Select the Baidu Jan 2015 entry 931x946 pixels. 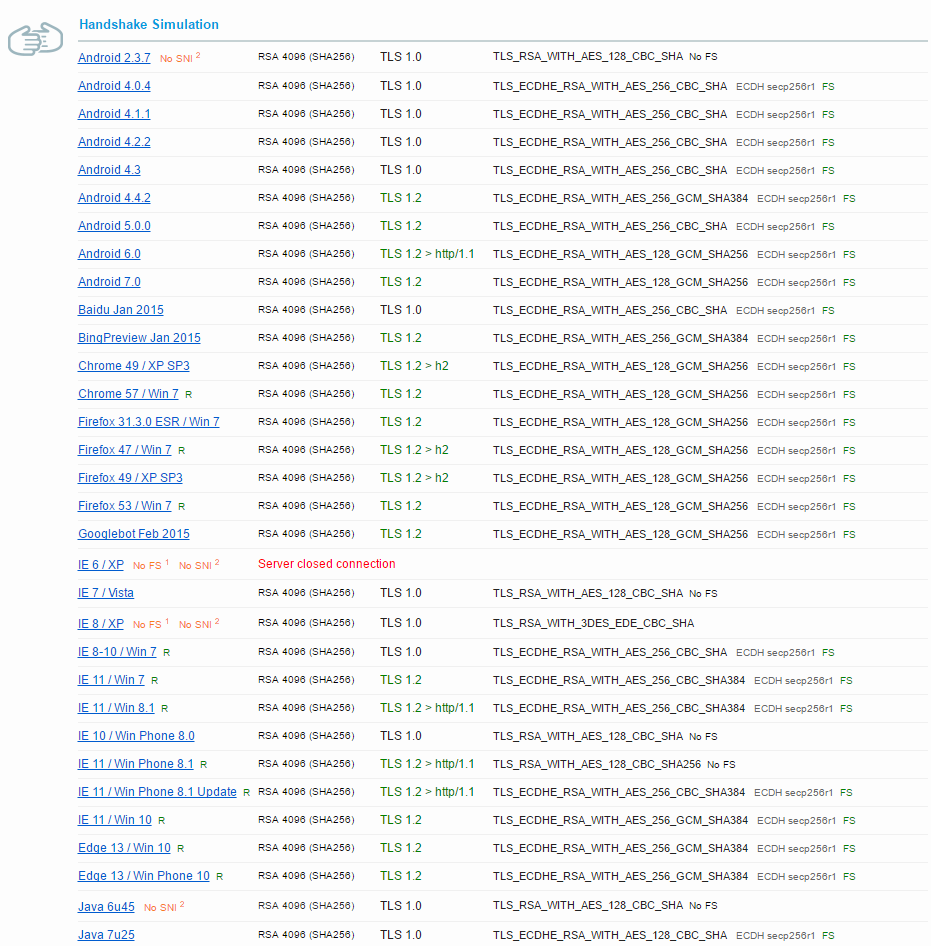[120, 310]
